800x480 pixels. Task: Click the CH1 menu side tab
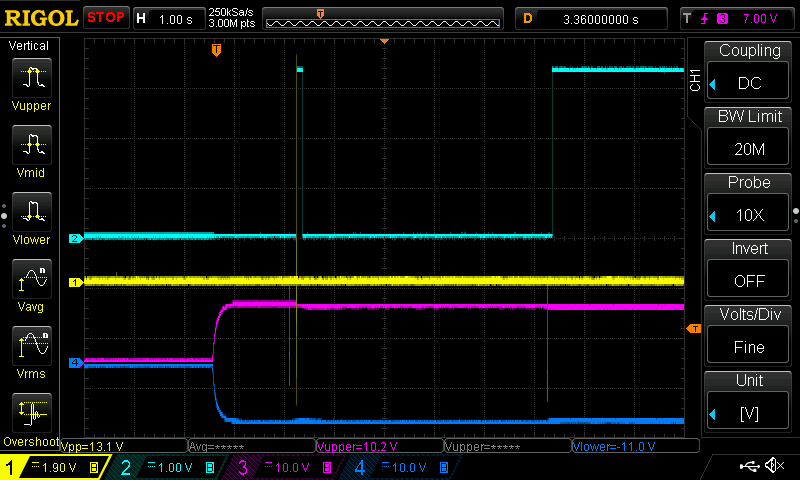point(694,80)
